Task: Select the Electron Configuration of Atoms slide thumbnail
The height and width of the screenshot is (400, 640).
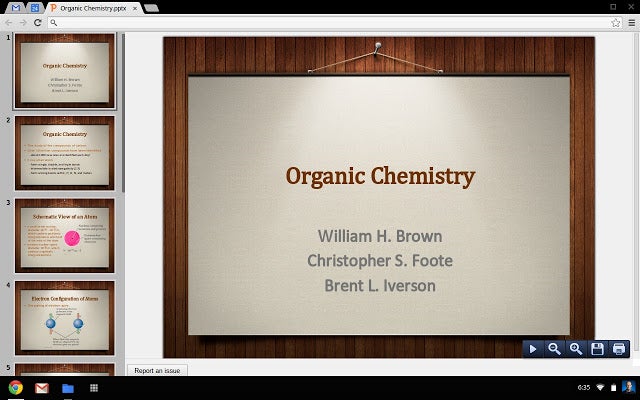Action: (64, 317)
